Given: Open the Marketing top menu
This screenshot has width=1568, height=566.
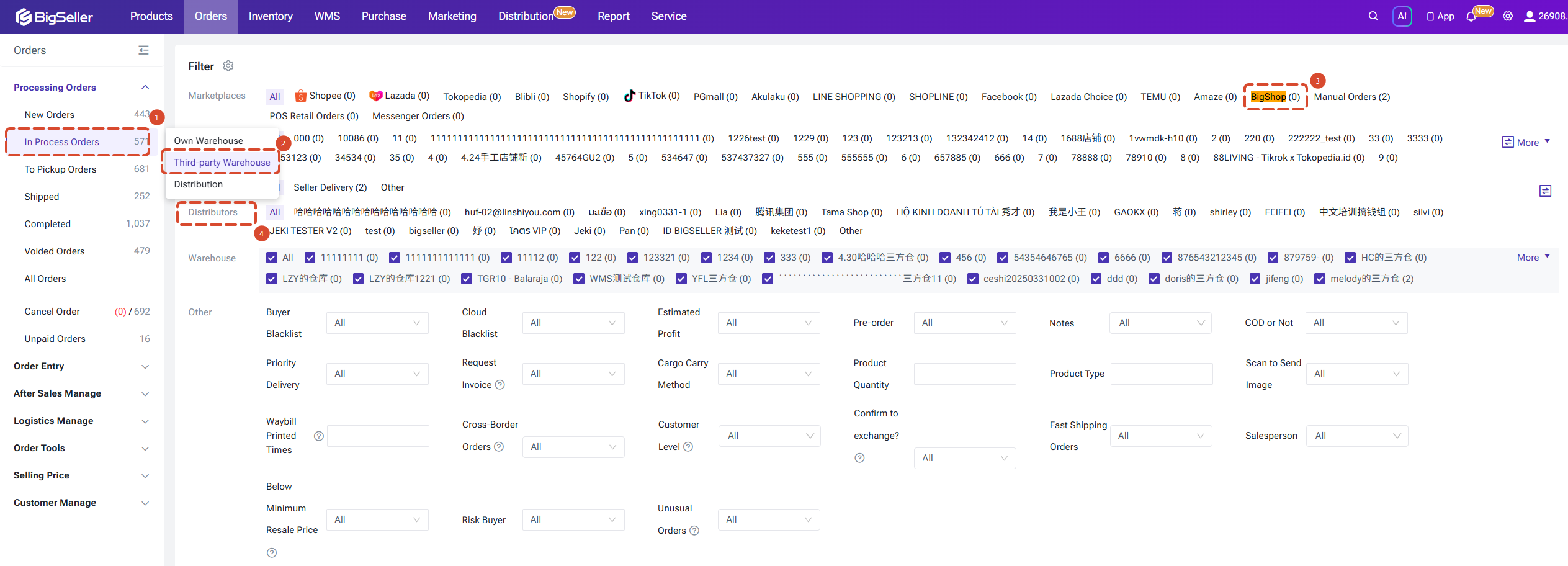Looking at the screenshot, I should 452,16.
